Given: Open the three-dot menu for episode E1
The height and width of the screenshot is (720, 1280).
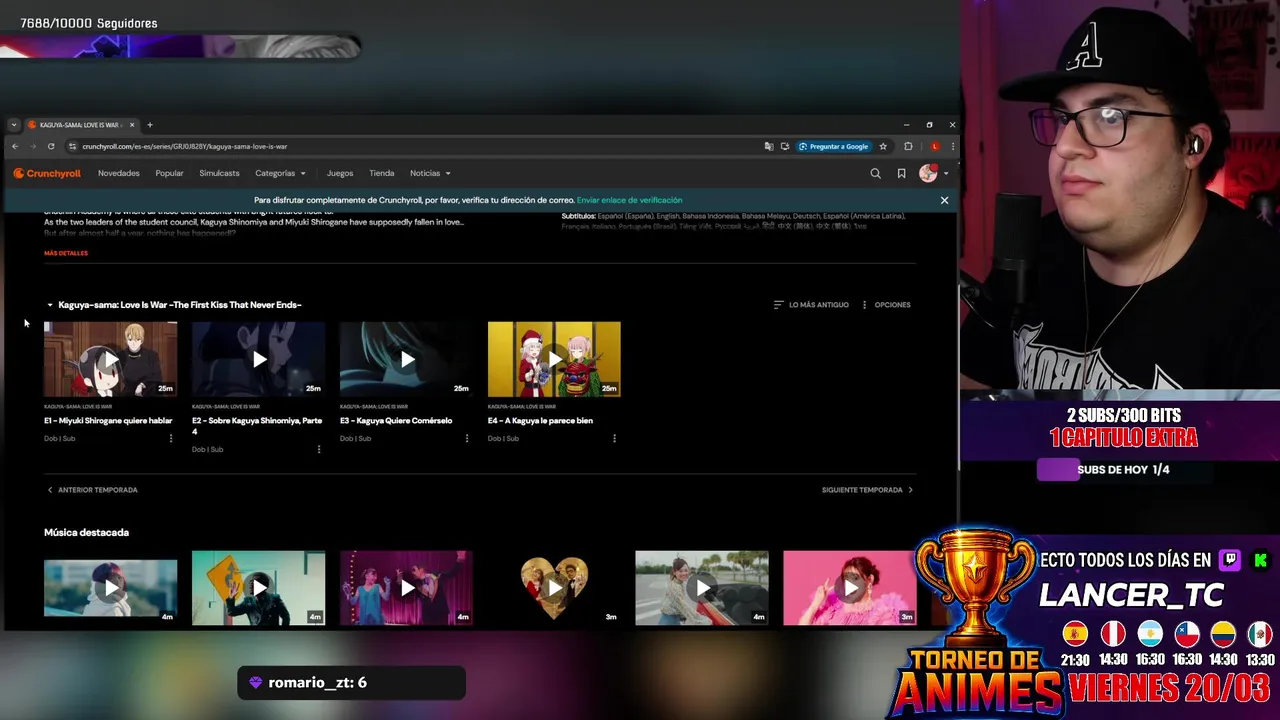Looking at the screenshot, I should 171,438.
